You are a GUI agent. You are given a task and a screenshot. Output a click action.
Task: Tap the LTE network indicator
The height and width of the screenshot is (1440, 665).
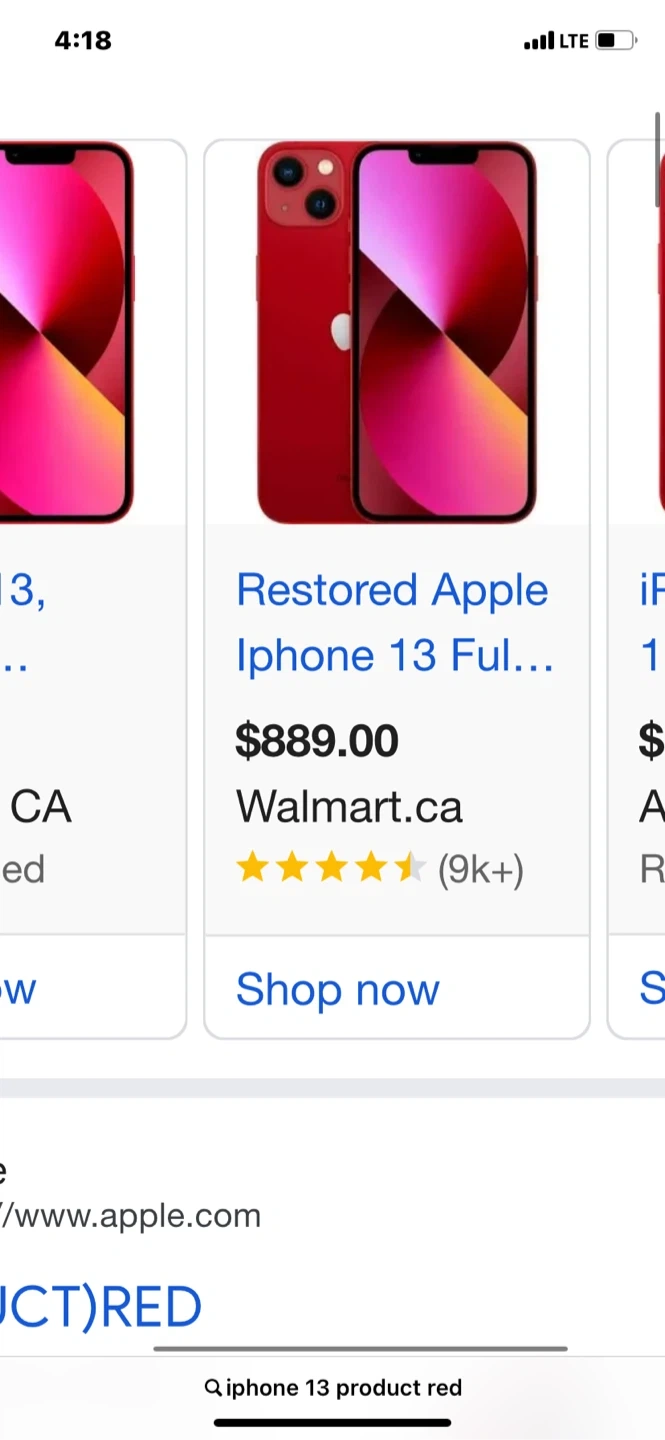pos(574,41)
